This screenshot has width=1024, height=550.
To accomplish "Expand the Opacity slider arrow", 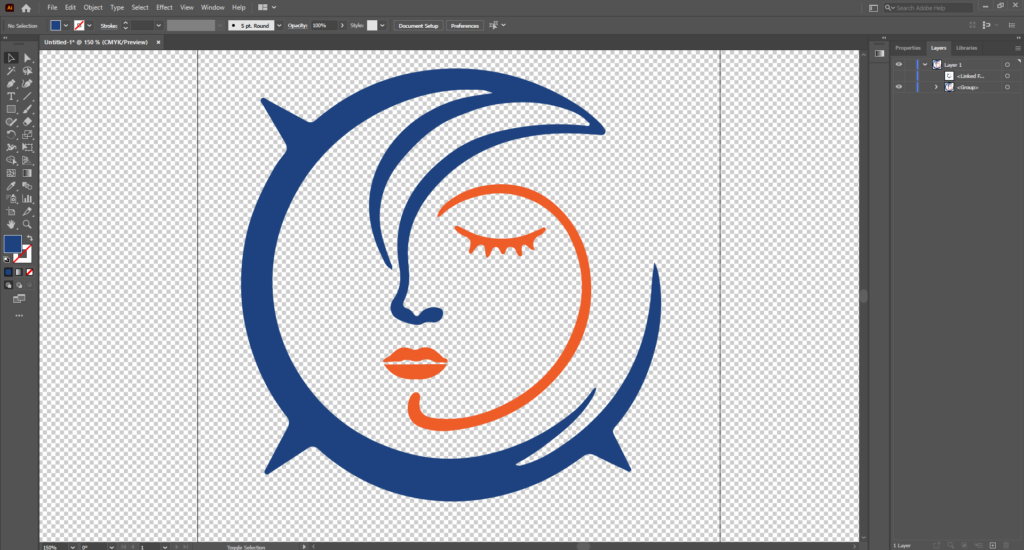I will coord(342,25).
